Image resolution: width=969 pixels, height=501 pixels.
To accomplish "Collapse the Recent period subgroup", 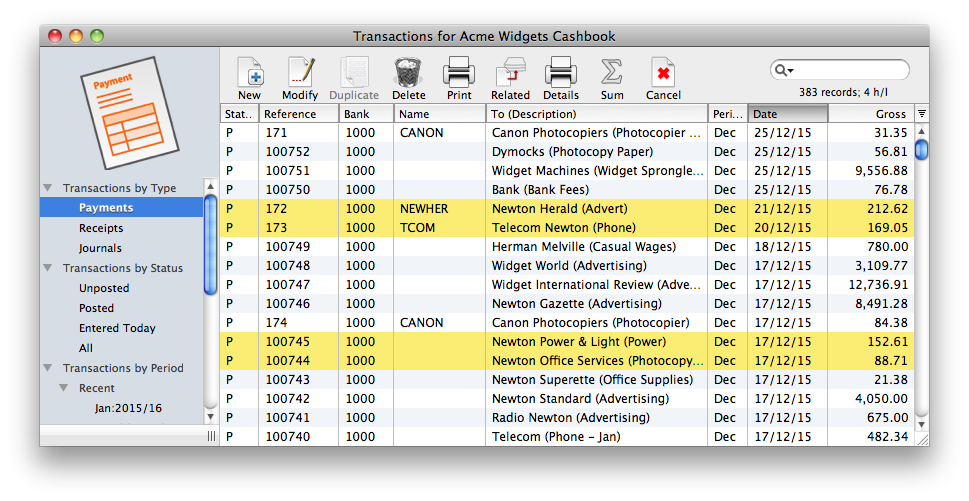I will [64, 388].
